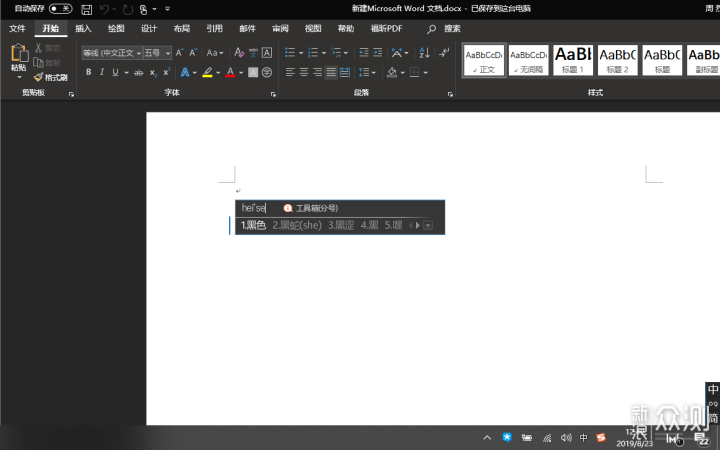Click the Justify alignment button
720x450 pixels.
[331, 72]
